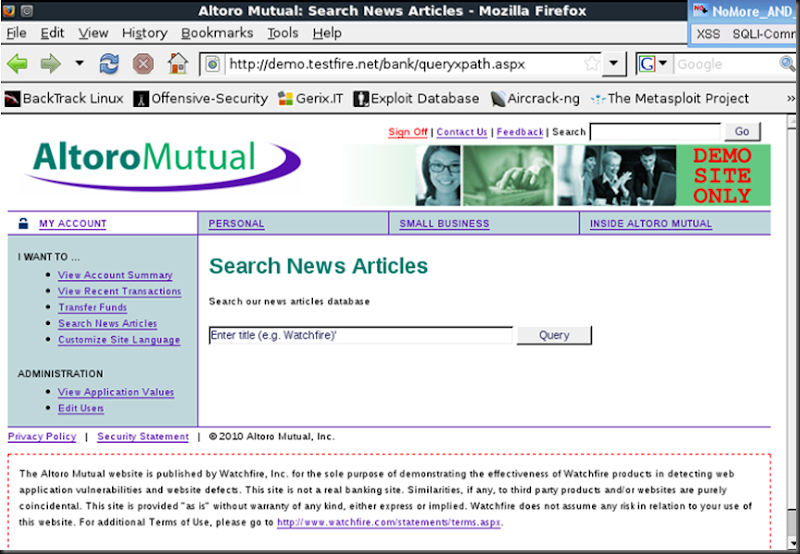This screenshot has height=554, width=800.
Task: Click the NoMore_AND window title icon
Action: 700,11
